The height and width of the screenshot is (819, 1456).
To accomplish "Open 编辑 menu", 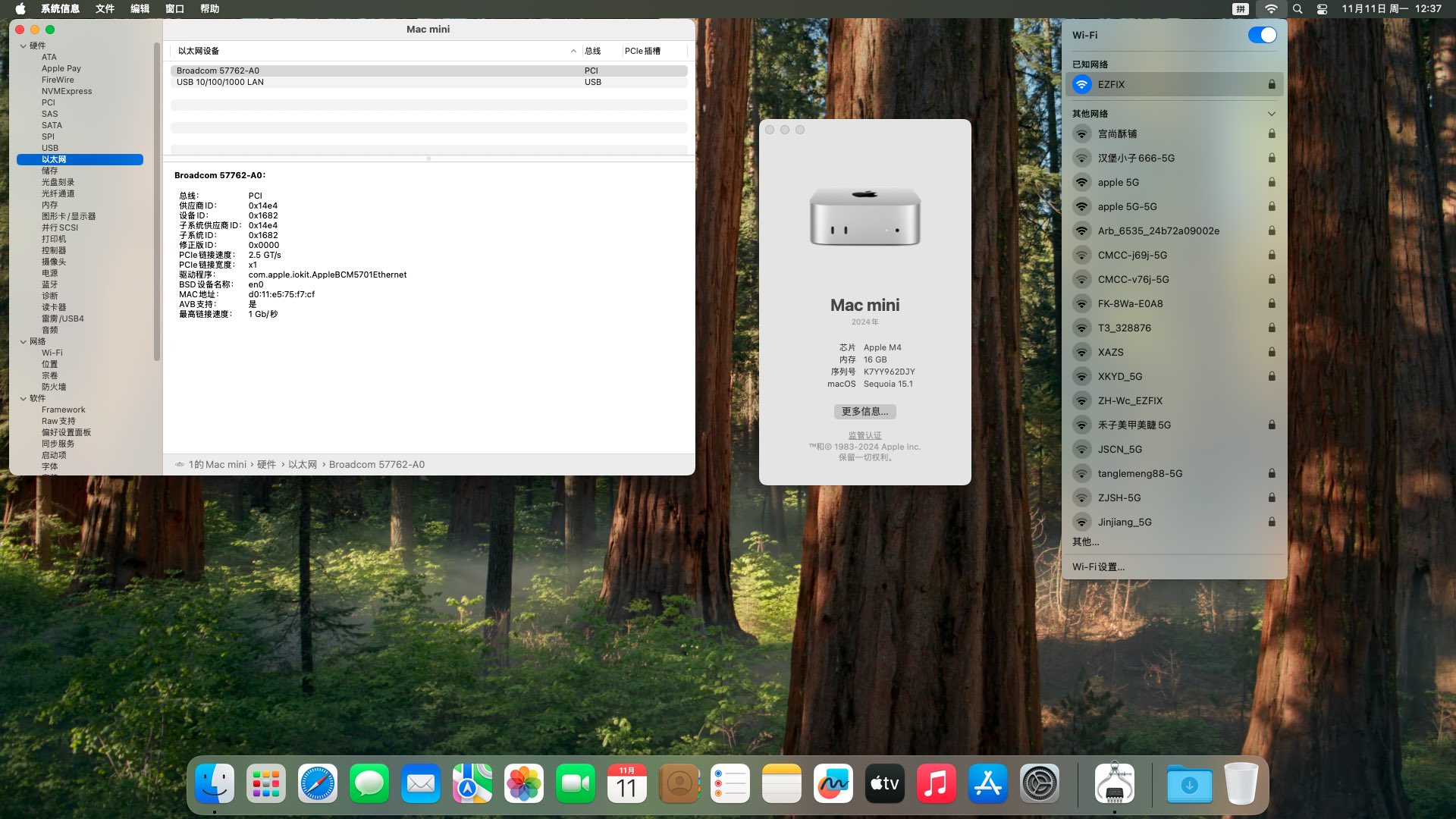I will [140, 9].
